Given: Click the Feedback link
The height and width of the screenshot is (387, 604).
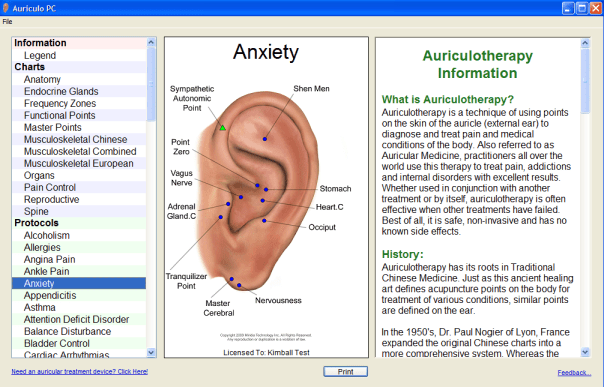Looking at the screenshot, I should pyautogui.click(x=574, y=373).
